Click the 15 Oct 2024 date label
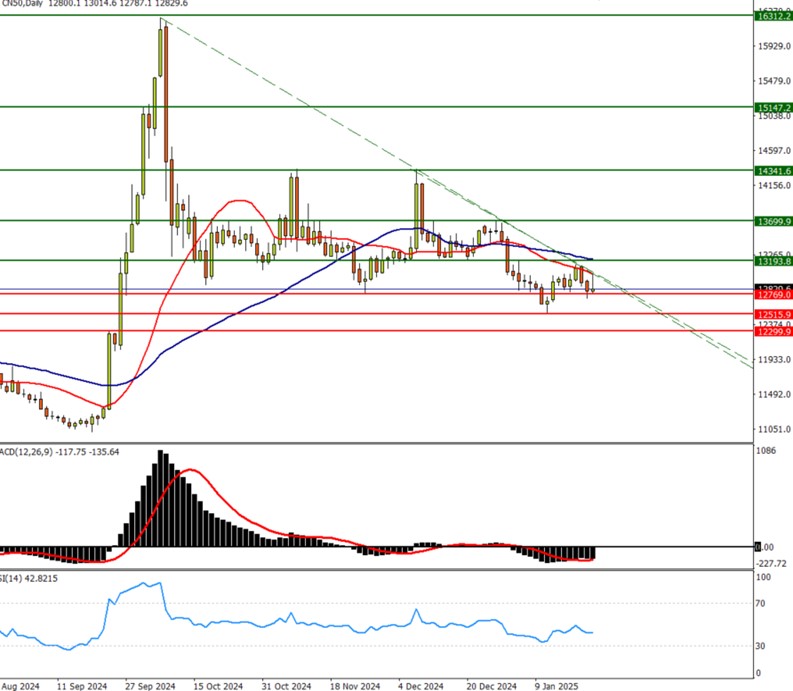Screen dimensions: 793x691 click(217, 686)
